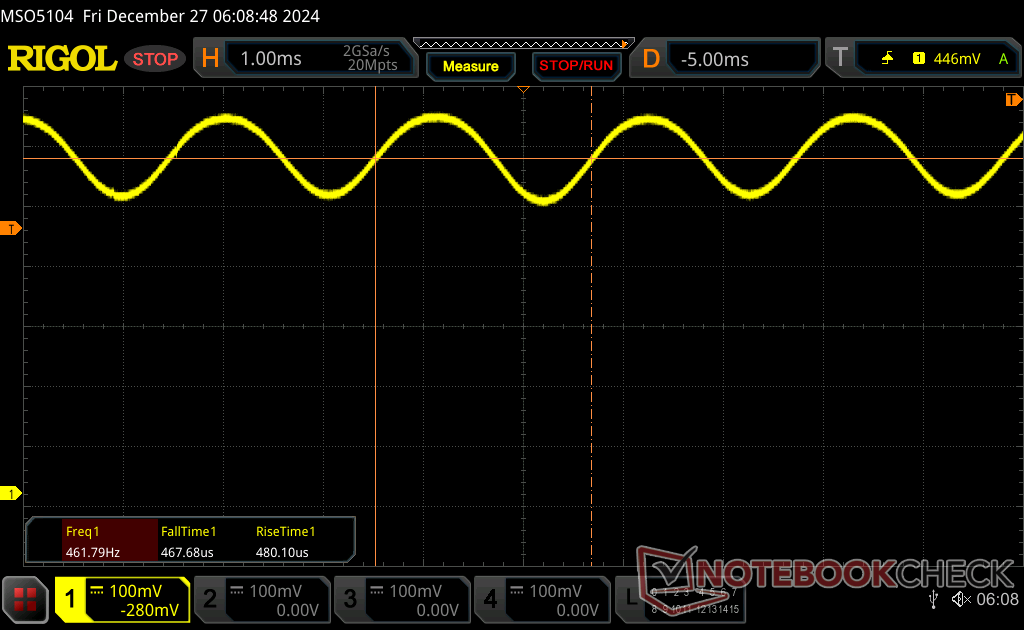
Task: Click the RIGOL logo
Action: pyautogui.click(x=62, y=59)
